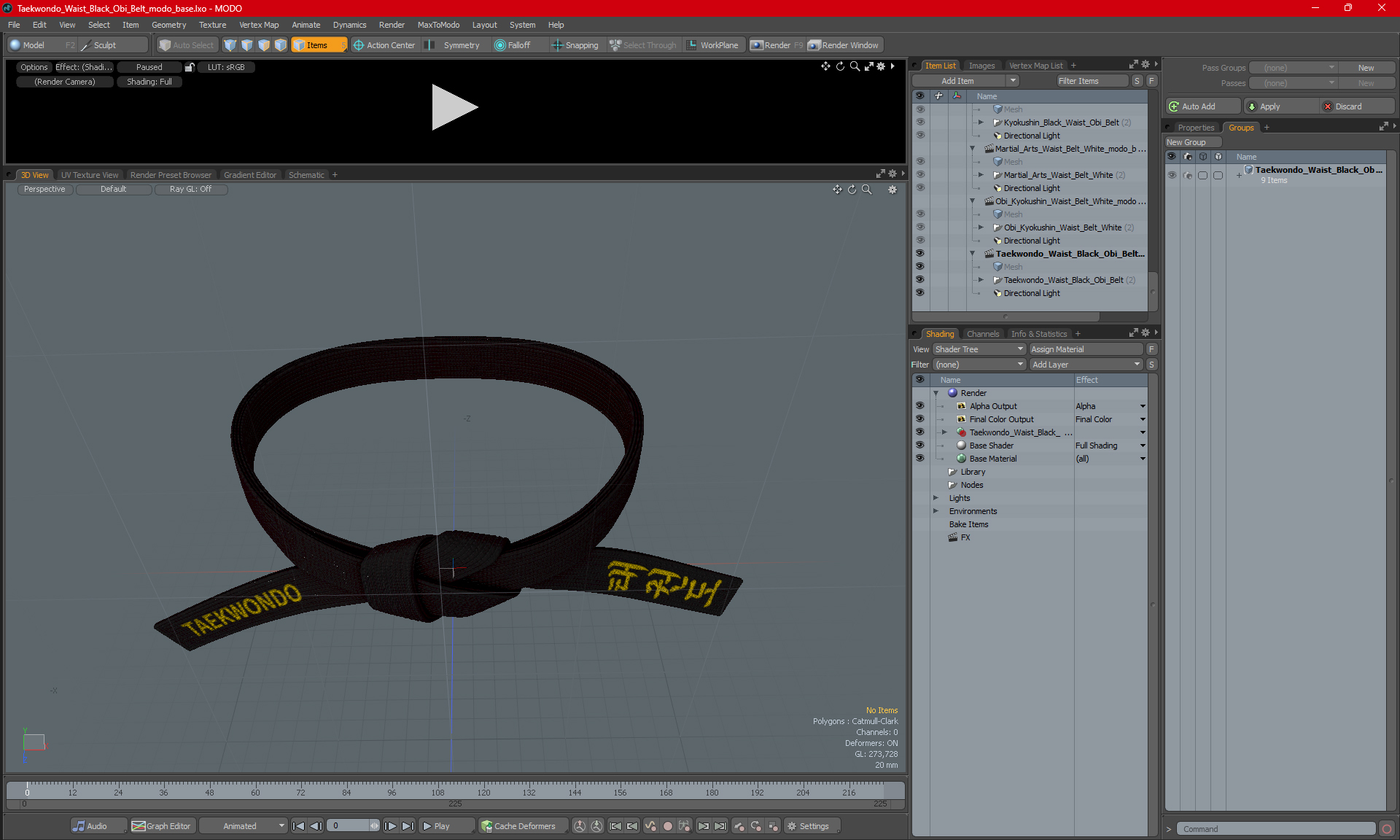The width and height of the screenshot is (1400, 840).
Task: Open the Graph Editor
Action: click(x=161, y=826)
